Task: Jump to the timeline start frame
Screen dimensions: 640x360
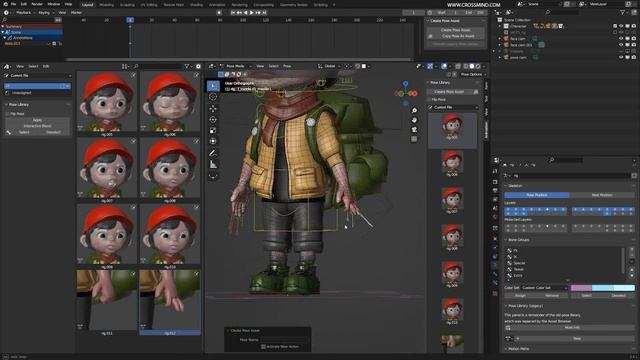Action: click(233, 13)
